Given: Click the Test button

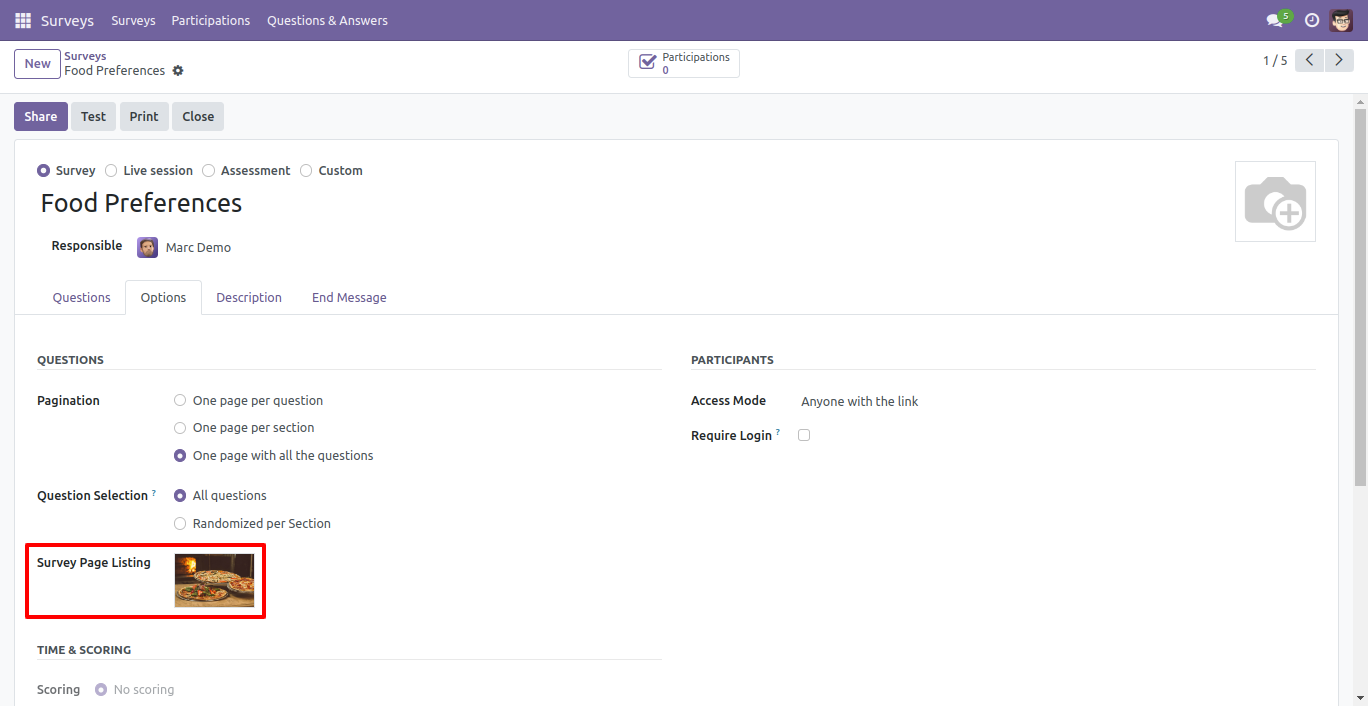Looking at the screenshot, I should point(93,116).
